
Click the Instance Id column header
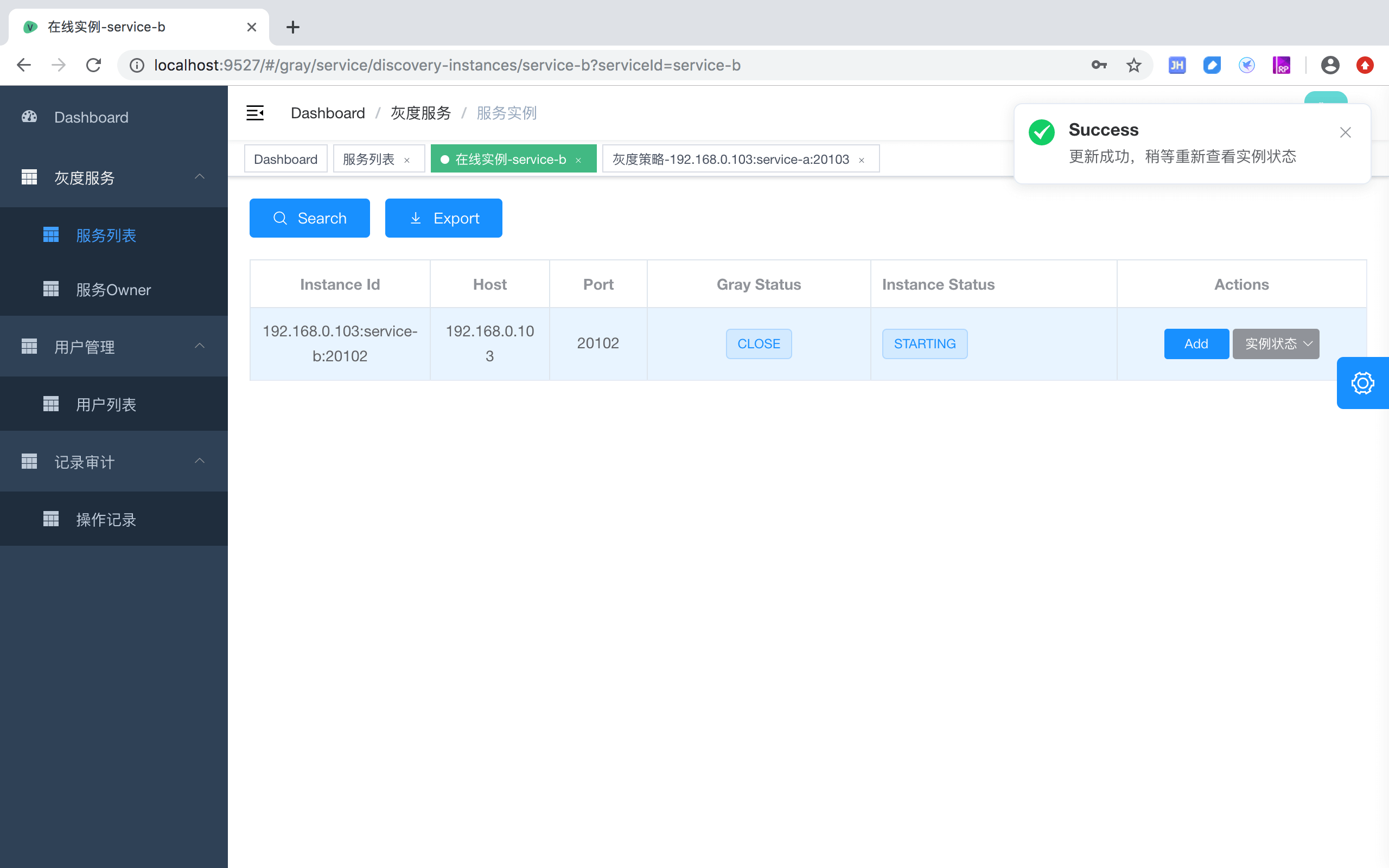click(x=340, y=284)
